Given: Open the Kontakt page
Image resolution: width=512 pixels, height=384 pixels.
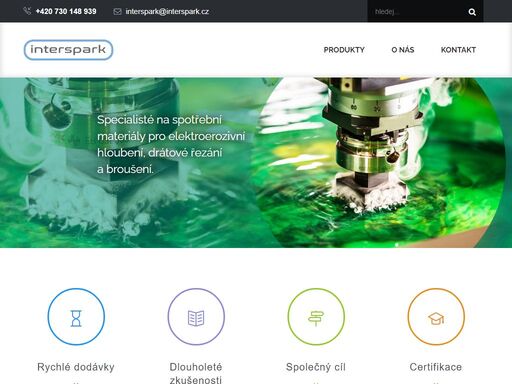Looking at the screenshot, I should pos(458,50).
